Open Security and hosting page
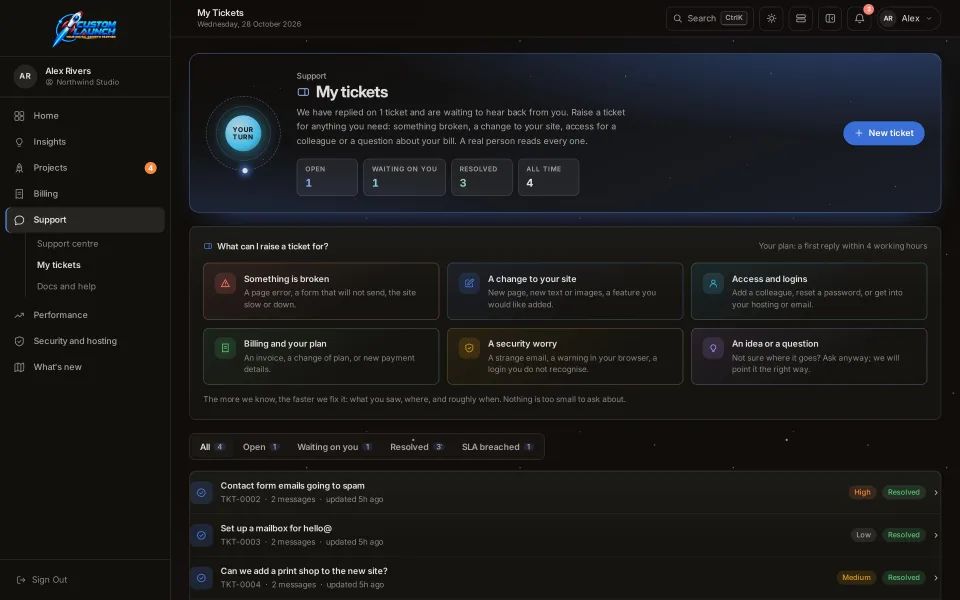The image size is (960, 600). point(84,341)
